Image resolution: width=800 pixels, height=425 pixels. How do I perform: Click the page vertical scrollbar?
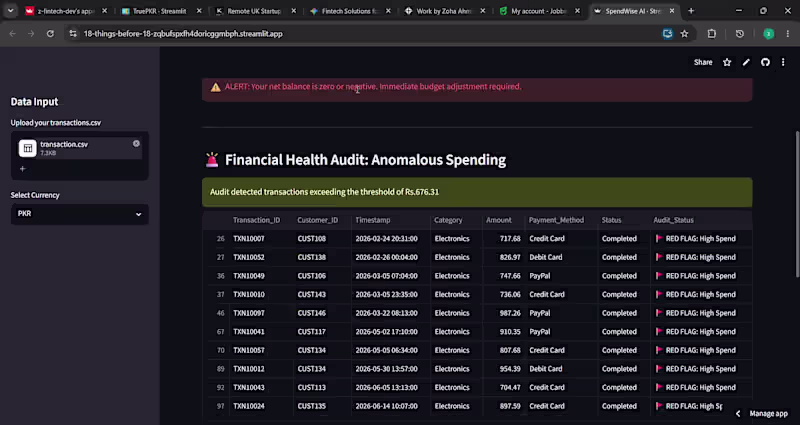tap(797, 204)
